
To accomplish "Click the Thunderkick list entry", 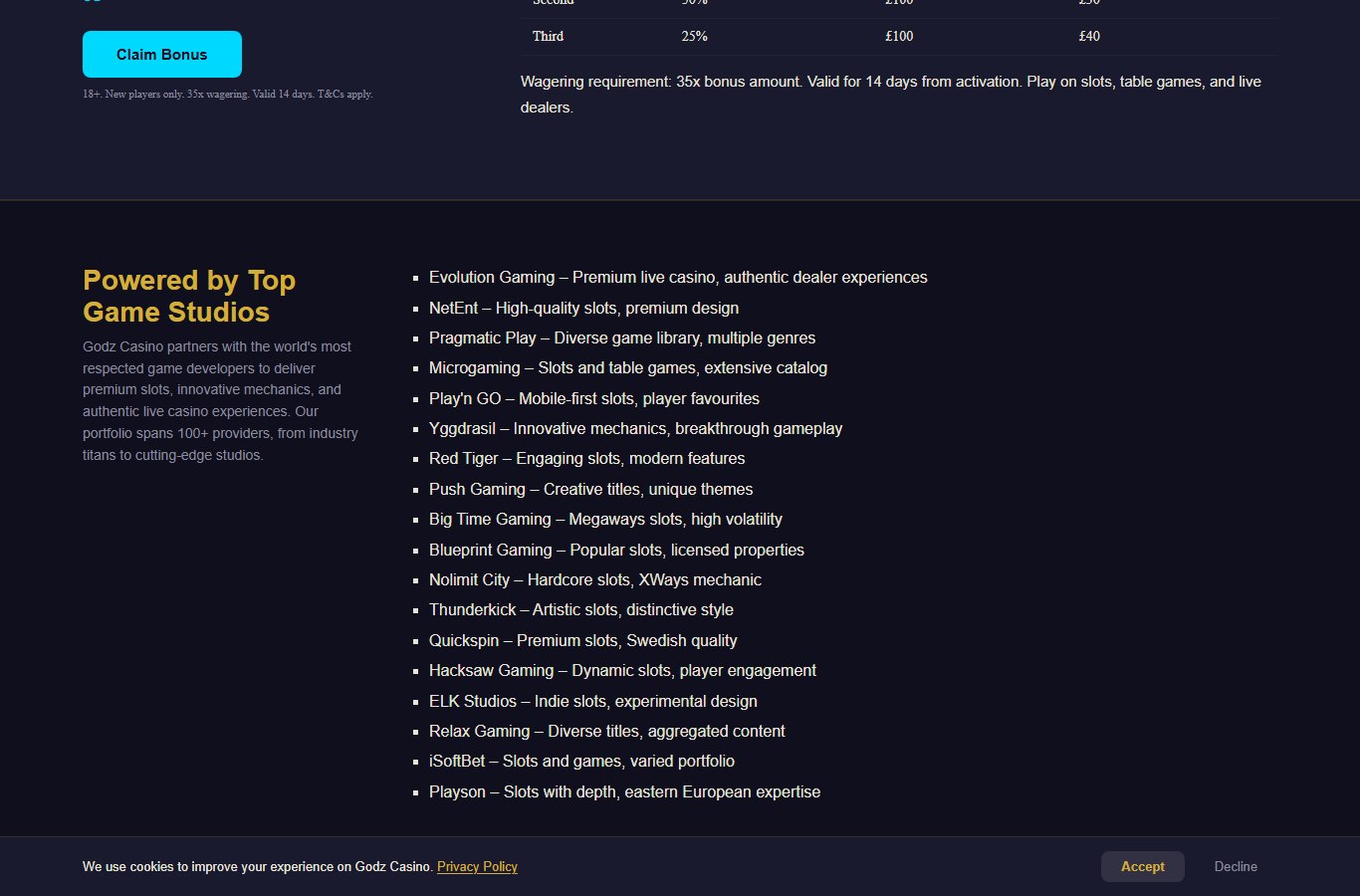I will (x=581, y=609).
